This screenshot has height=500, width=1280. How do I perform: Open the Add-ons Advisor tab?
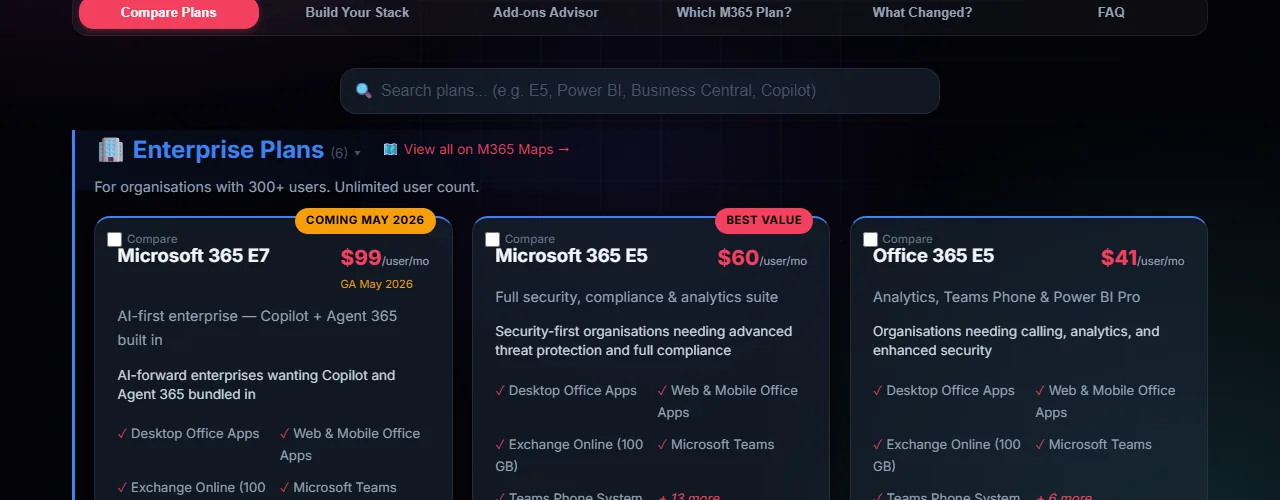pyautogui.click(x=546, y=13)
